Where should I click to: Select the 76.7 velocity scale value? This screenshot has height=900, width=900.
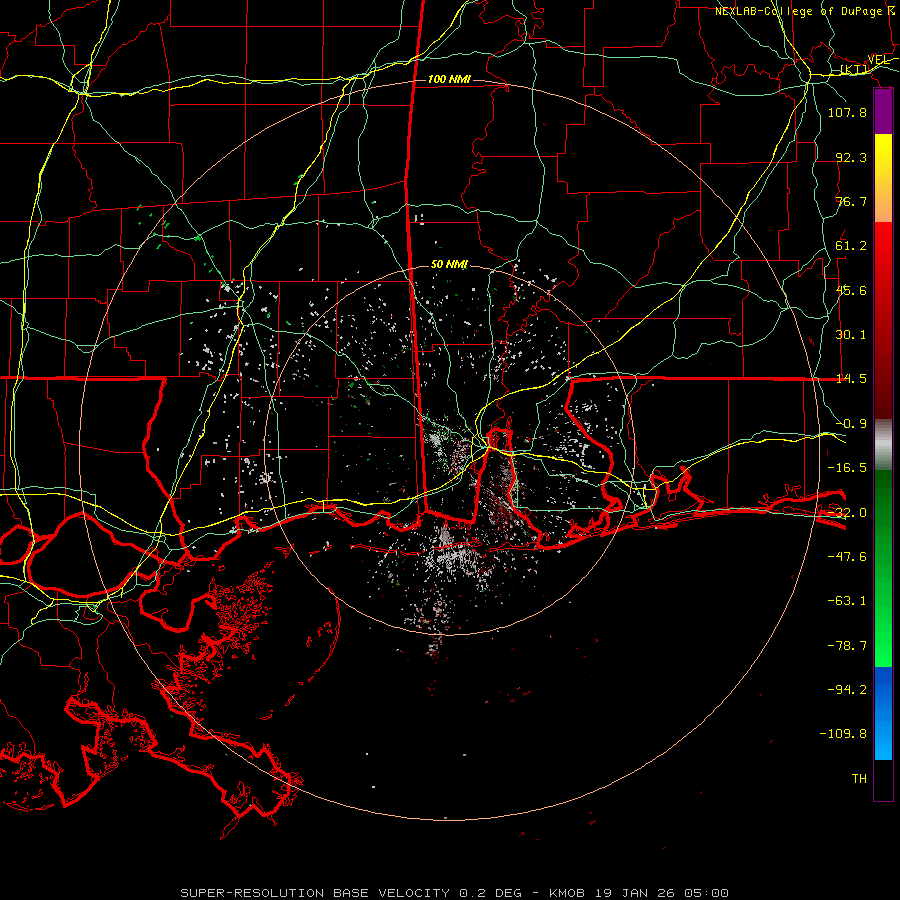coord(851,201)
